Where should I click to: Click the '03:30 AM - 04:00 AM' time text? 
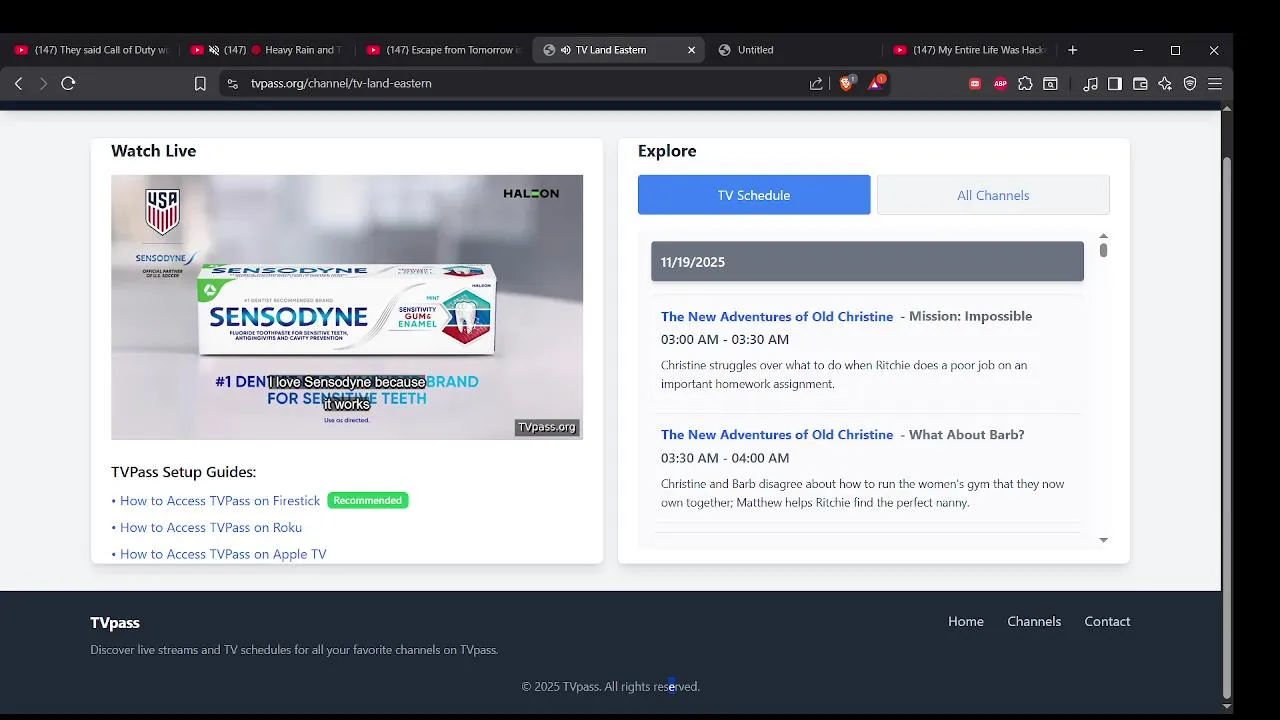[x=725, y=458]
